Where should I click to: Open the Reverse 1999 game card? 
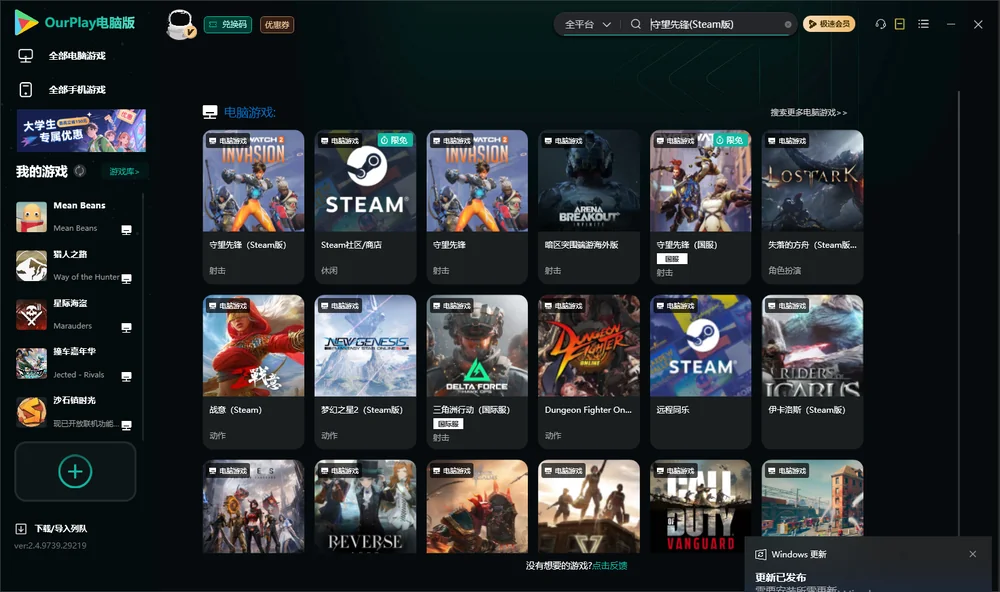click(365, 507)
